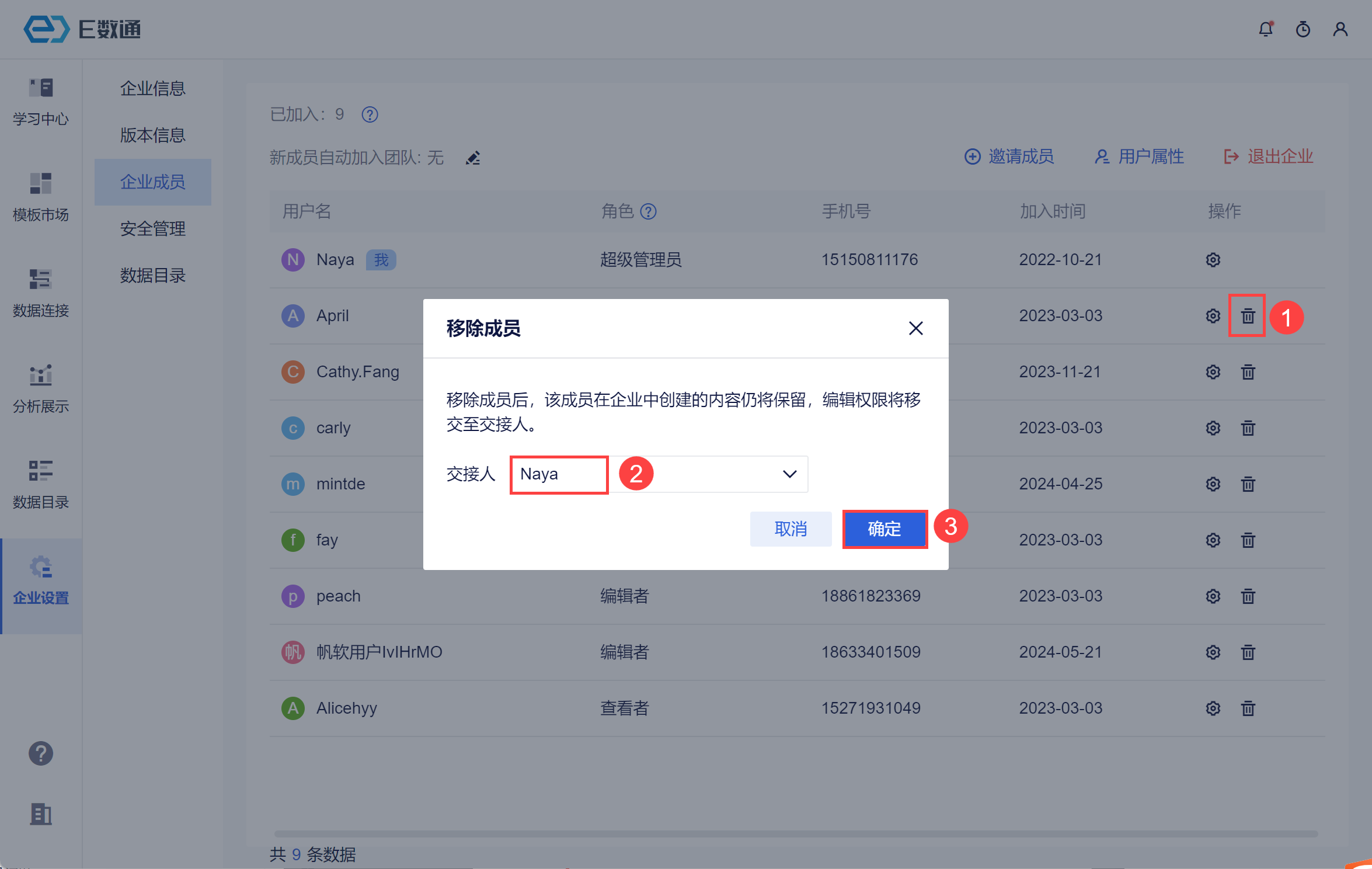Click edit pencil beside auto-join team
The image size is (1372, 869).
click(x=473, y=158)
